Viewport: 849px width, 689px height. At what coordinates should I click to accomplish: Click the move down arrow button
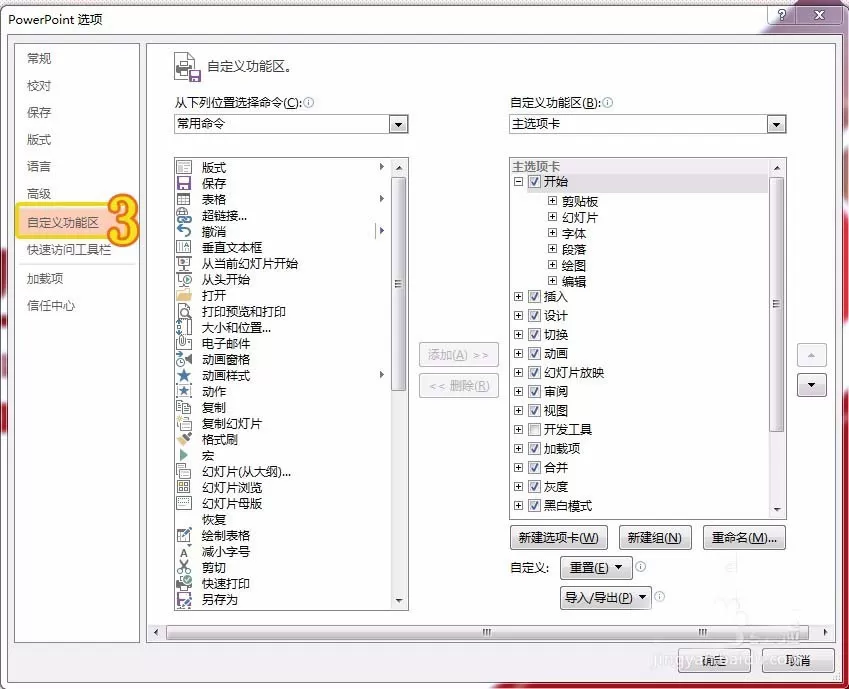pyautogui.click(x=812, y=385)
